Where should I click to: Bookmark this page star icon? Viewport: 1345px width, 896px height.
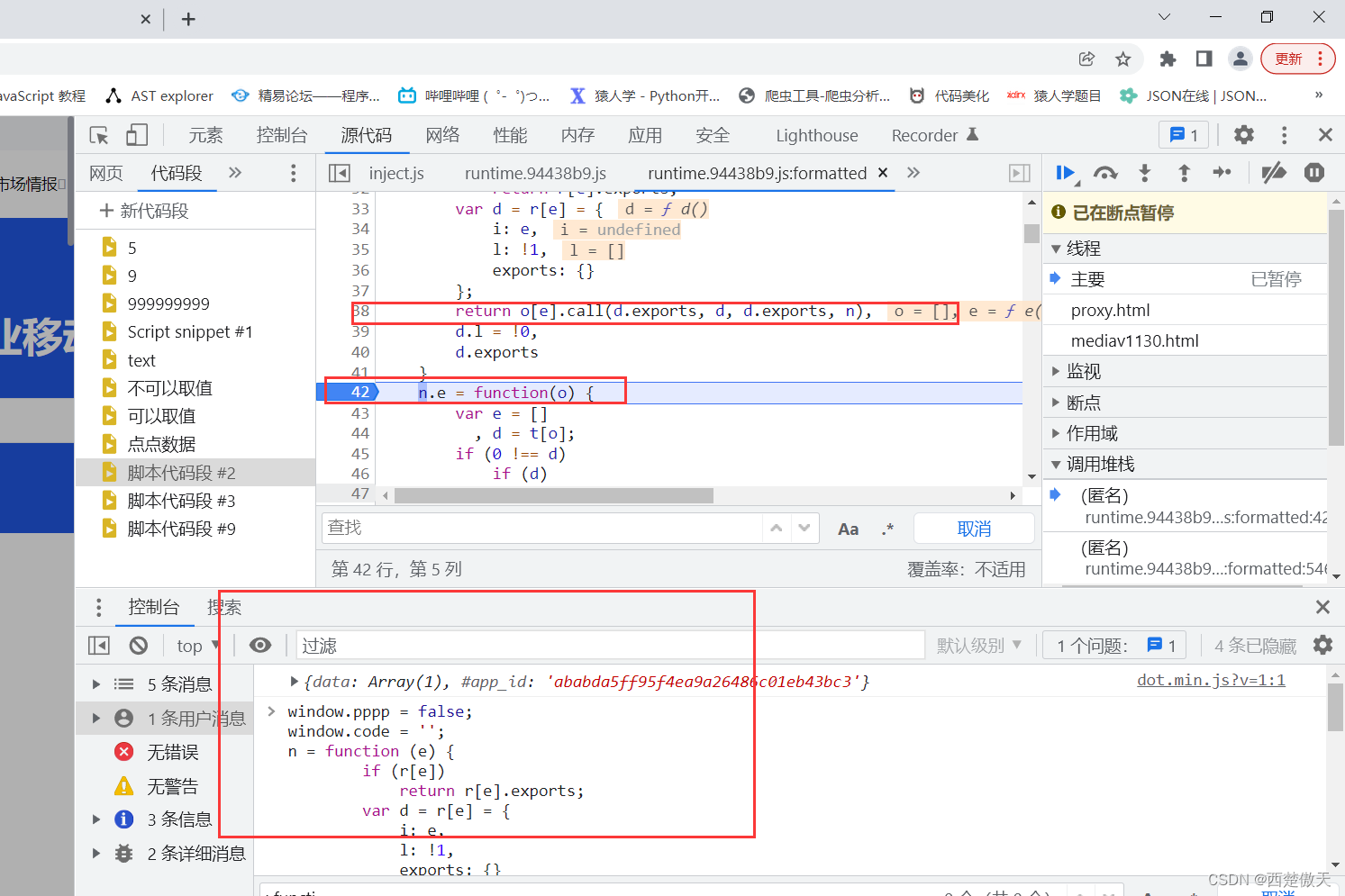click(1122, 59)
